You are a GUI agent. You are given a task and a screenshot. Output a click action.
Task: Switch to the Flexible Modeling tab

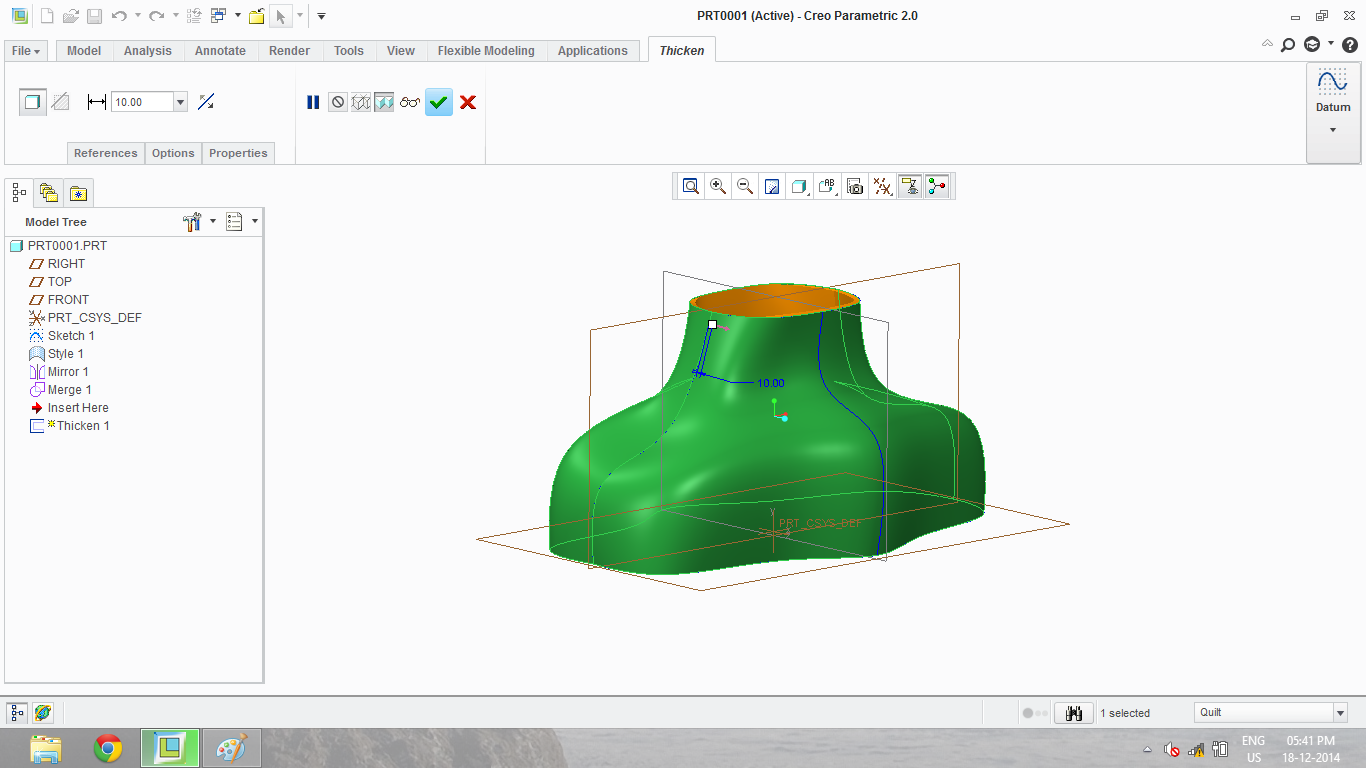(486, 51)
